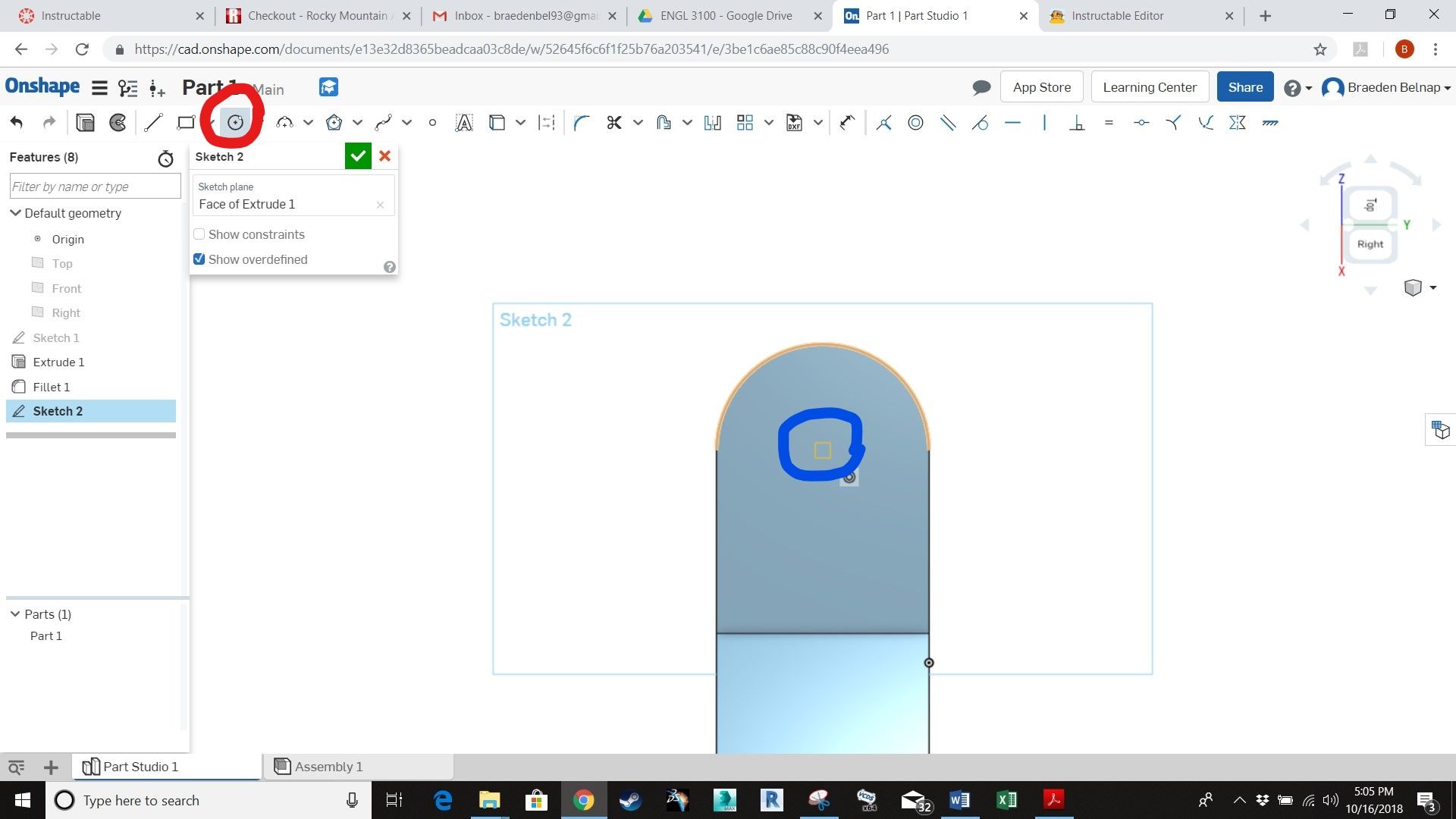The image size is (1456, 819).
Task: Select the Center point circle tool
Action: (235, 121)
